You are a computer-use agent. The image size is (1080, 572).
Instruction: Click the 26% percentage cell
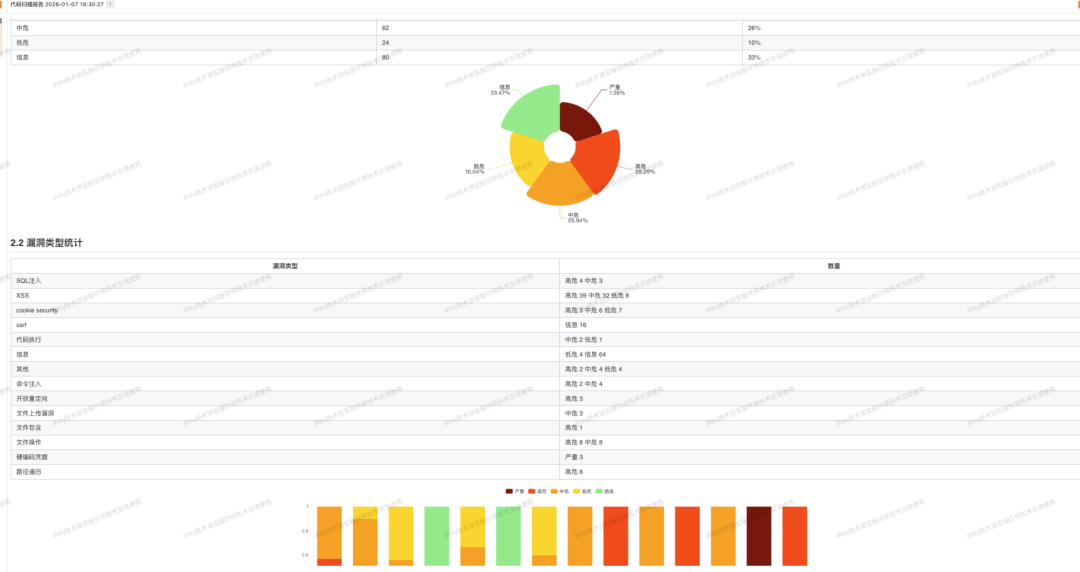point(911,28)
